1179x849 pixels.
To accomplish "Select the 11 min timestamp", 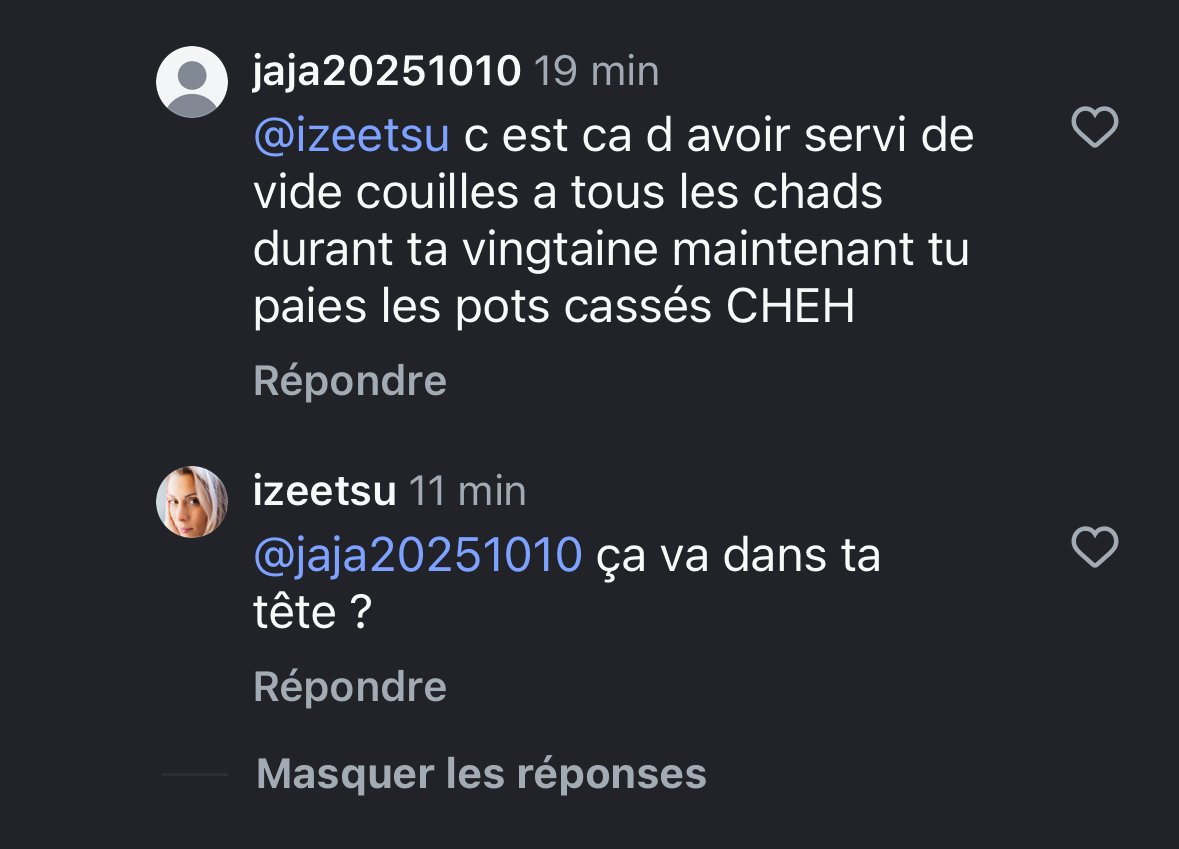I will coord(467,491).
